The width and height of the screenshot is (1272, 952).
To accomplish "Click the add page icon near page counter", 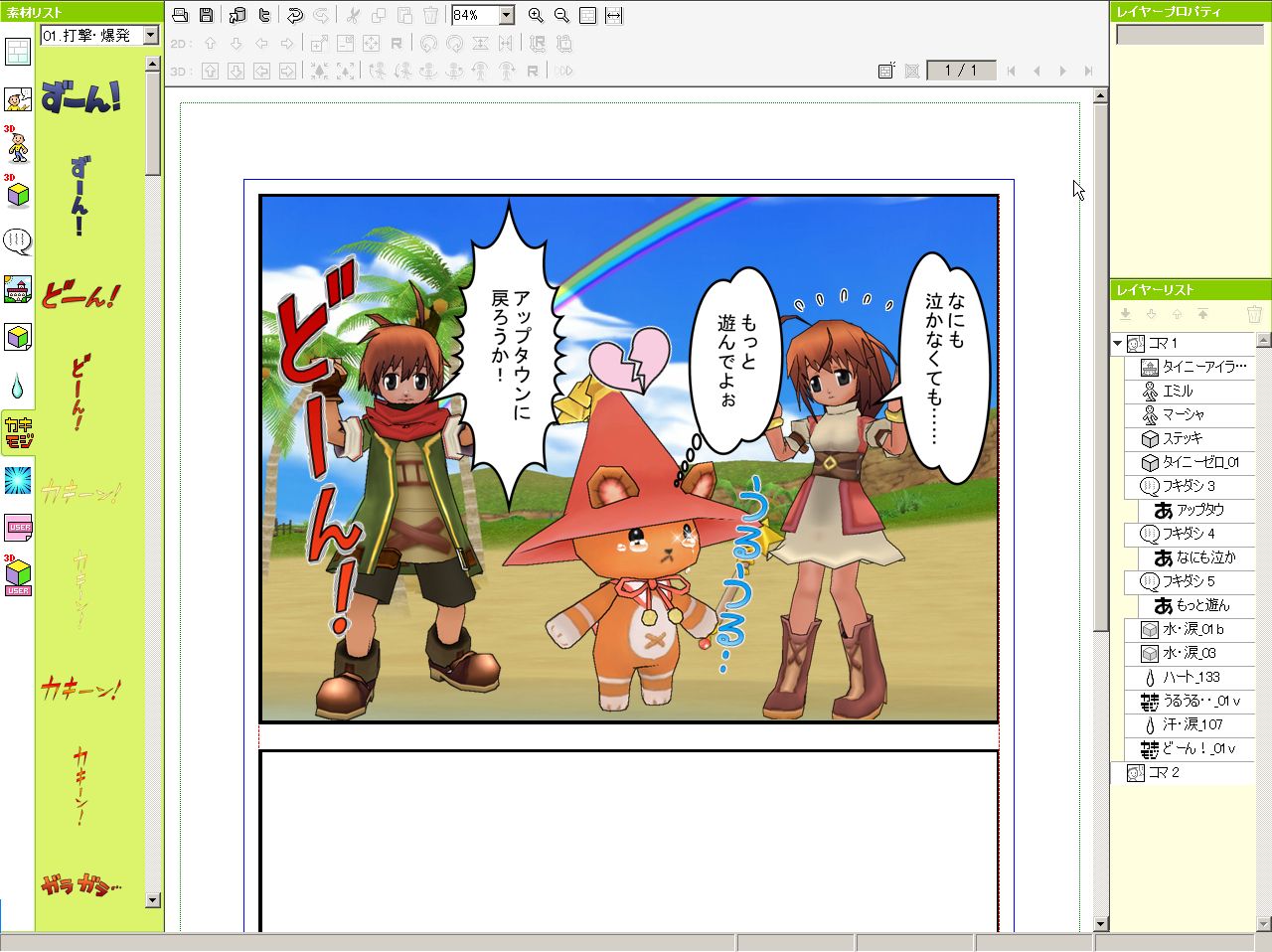I will (x=885, y=71).
